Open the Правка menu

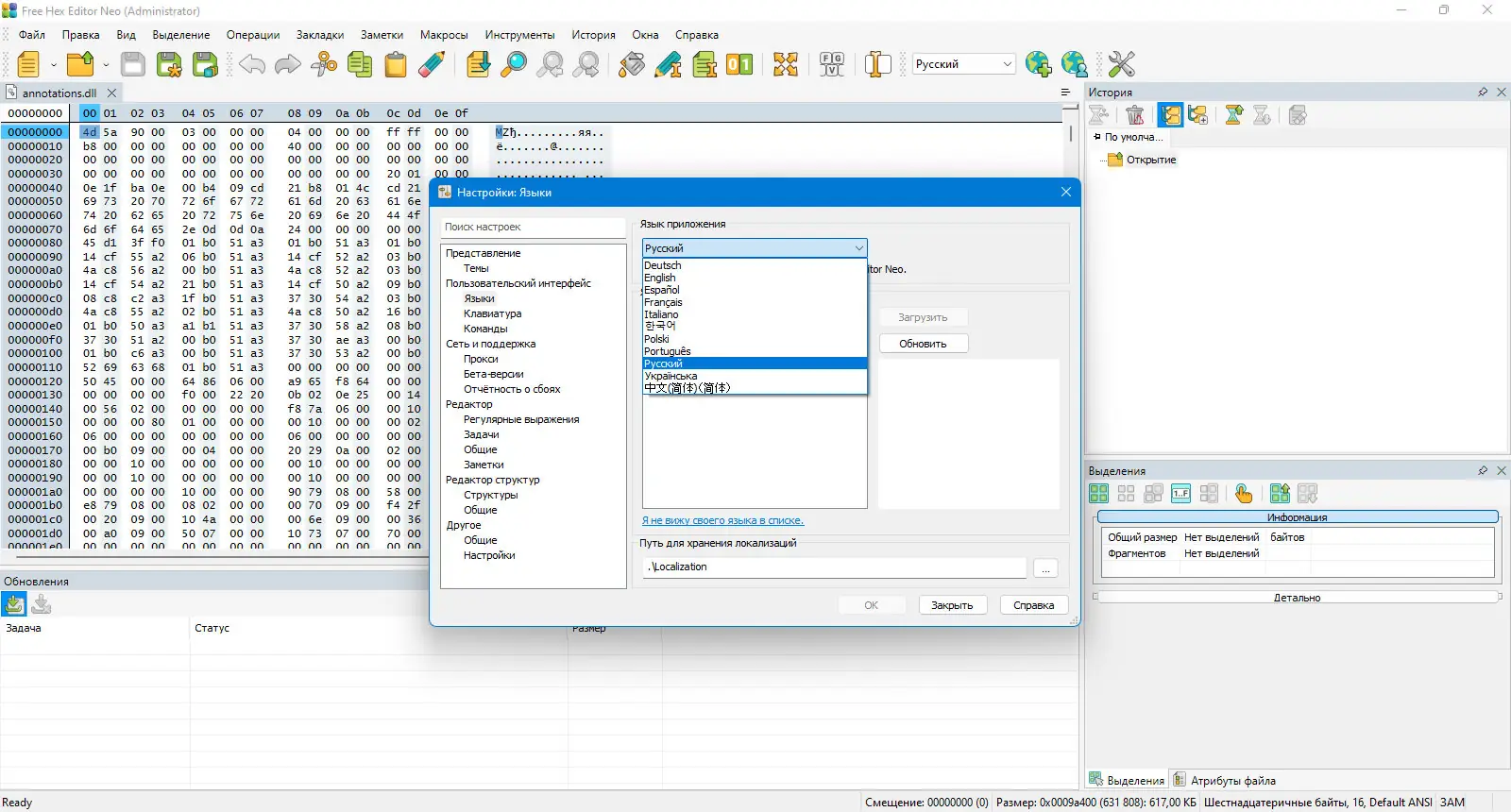pyautogui.click(x=81, y=35)
